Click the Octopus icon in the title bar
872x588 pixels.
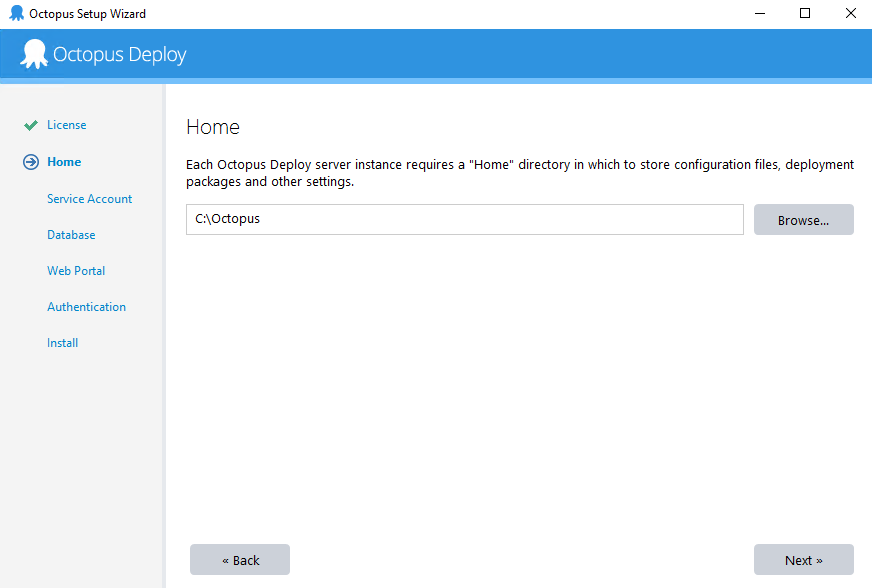16,14
